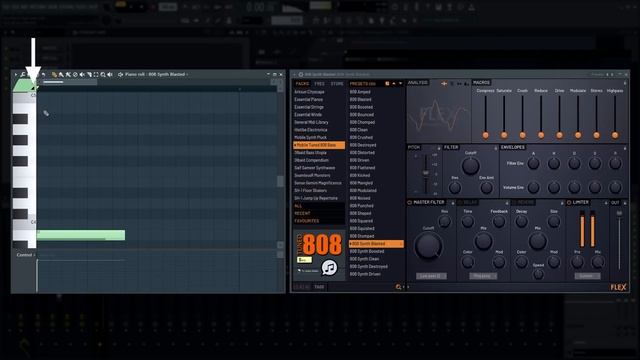Click the Filter Cutoff knob
This screenshot has width=640, height=360.
tap(470, 166)
